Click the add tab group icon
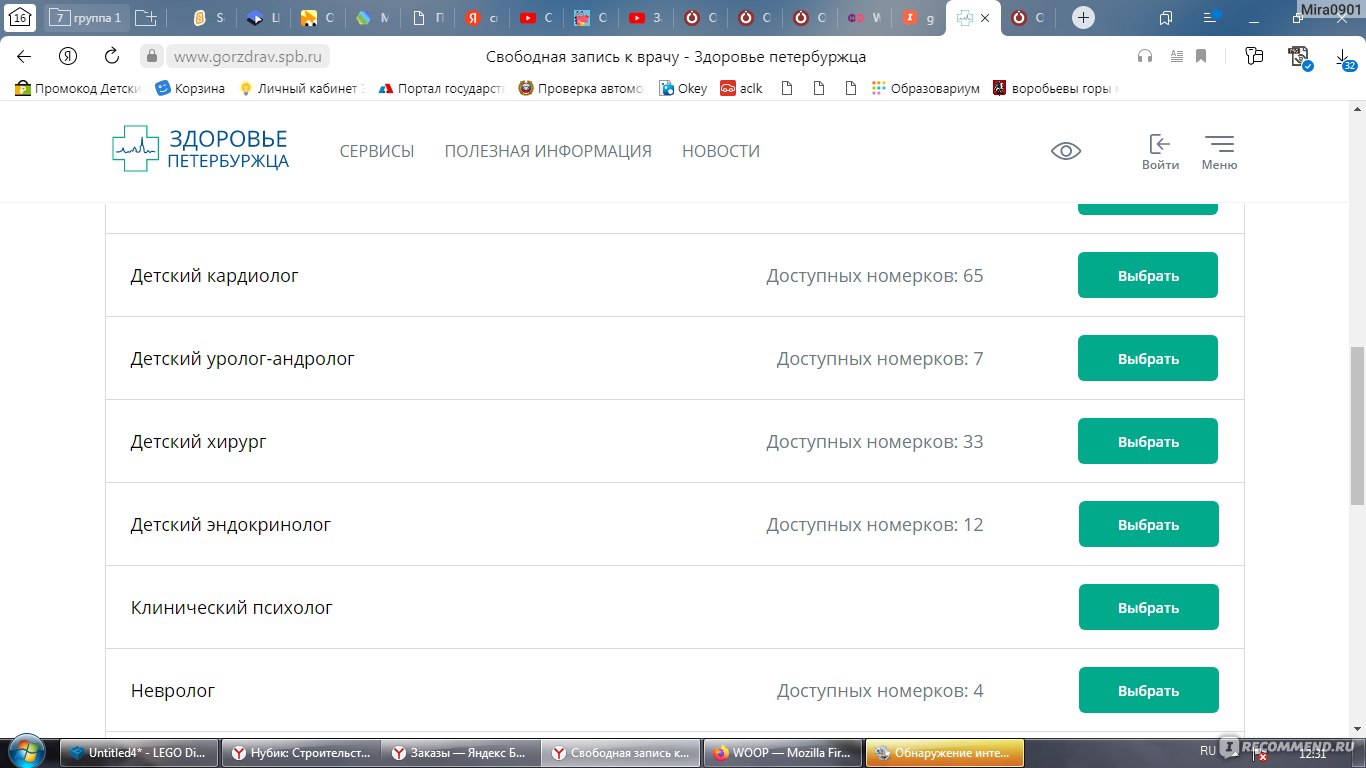This screenshot has width=1366, height=768. tap(146, 18)
